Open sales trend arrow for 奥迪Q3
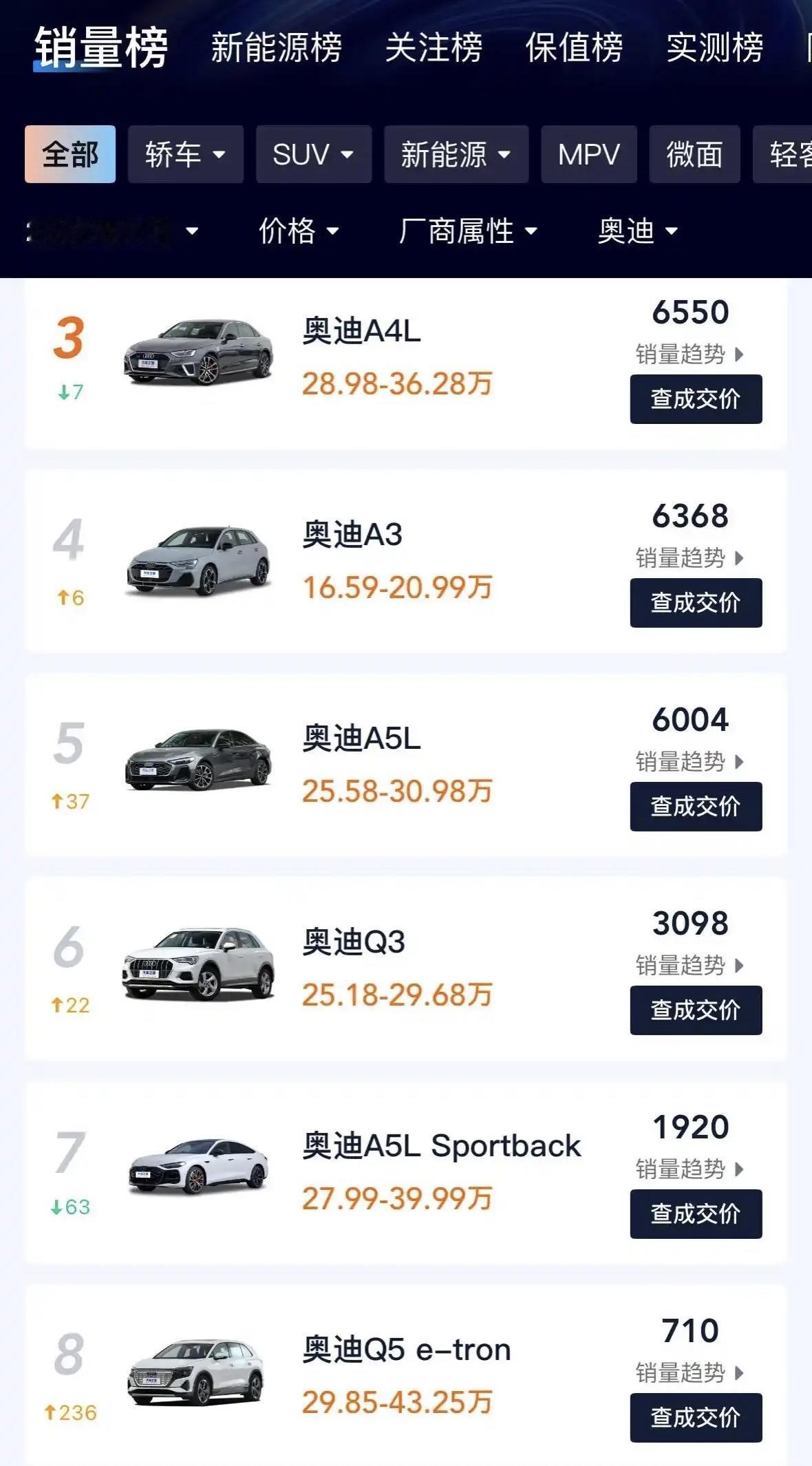Screen dimensions: 812x1466 point(739,966)
